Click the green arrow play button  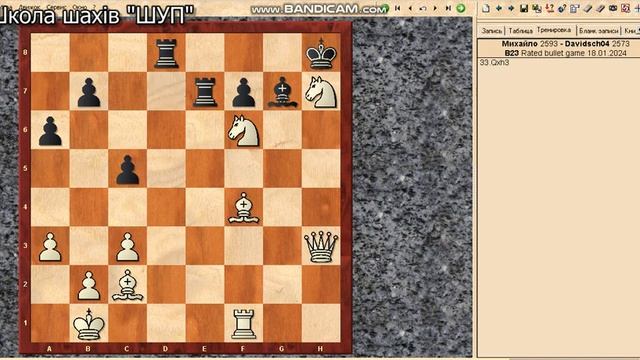coord(460,8)
